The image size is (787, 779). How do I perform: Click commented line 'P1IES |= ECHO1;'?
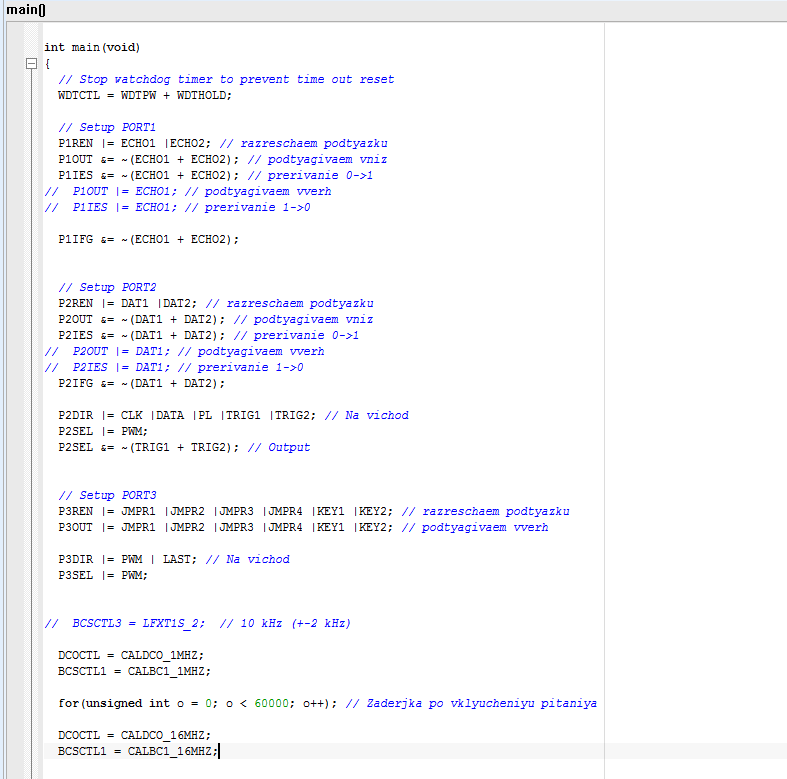(124, 208)
